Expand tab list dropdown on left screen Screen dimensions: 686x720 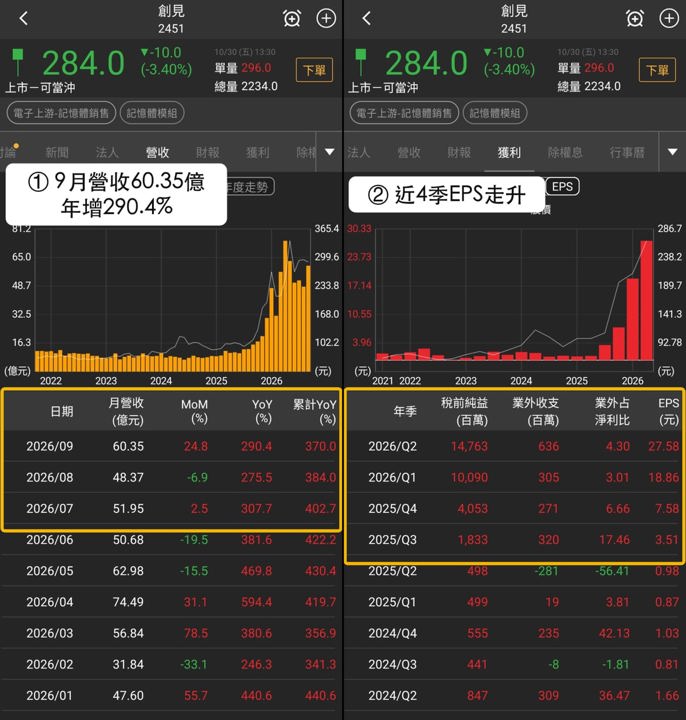[330, 152]
